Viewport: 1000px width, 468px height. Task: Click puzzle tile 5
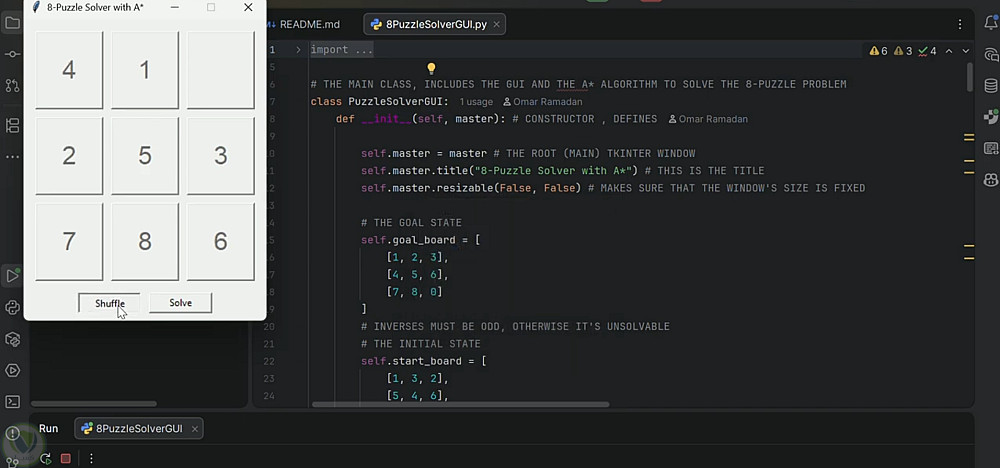145,156
